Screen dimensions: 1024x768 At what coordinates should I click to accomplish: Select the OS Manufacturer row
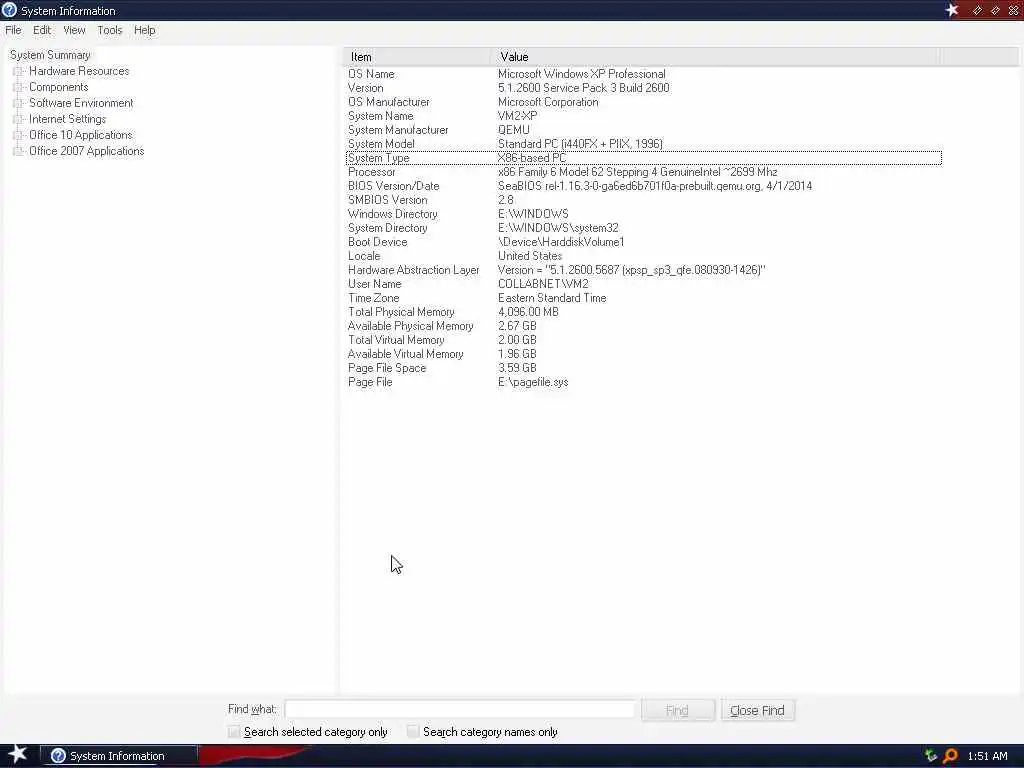tap(643, 102)
